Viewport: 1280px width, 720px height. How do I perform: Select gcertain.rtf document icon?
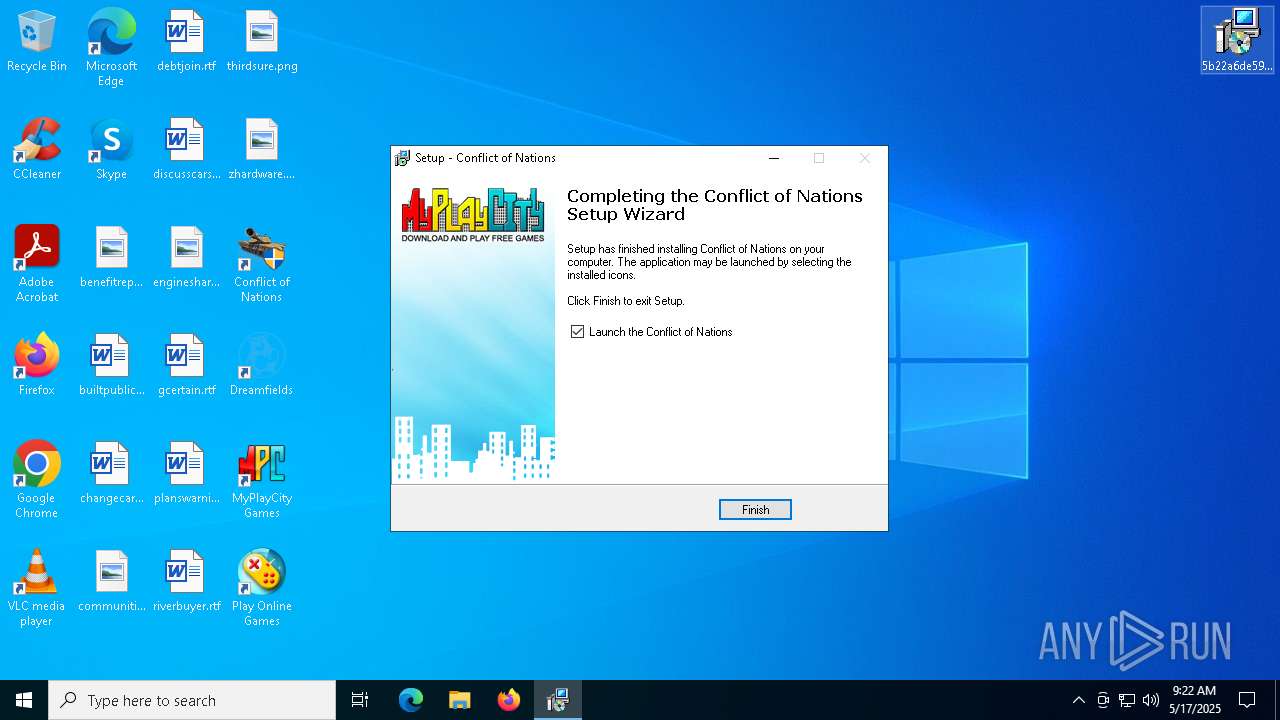186,366
